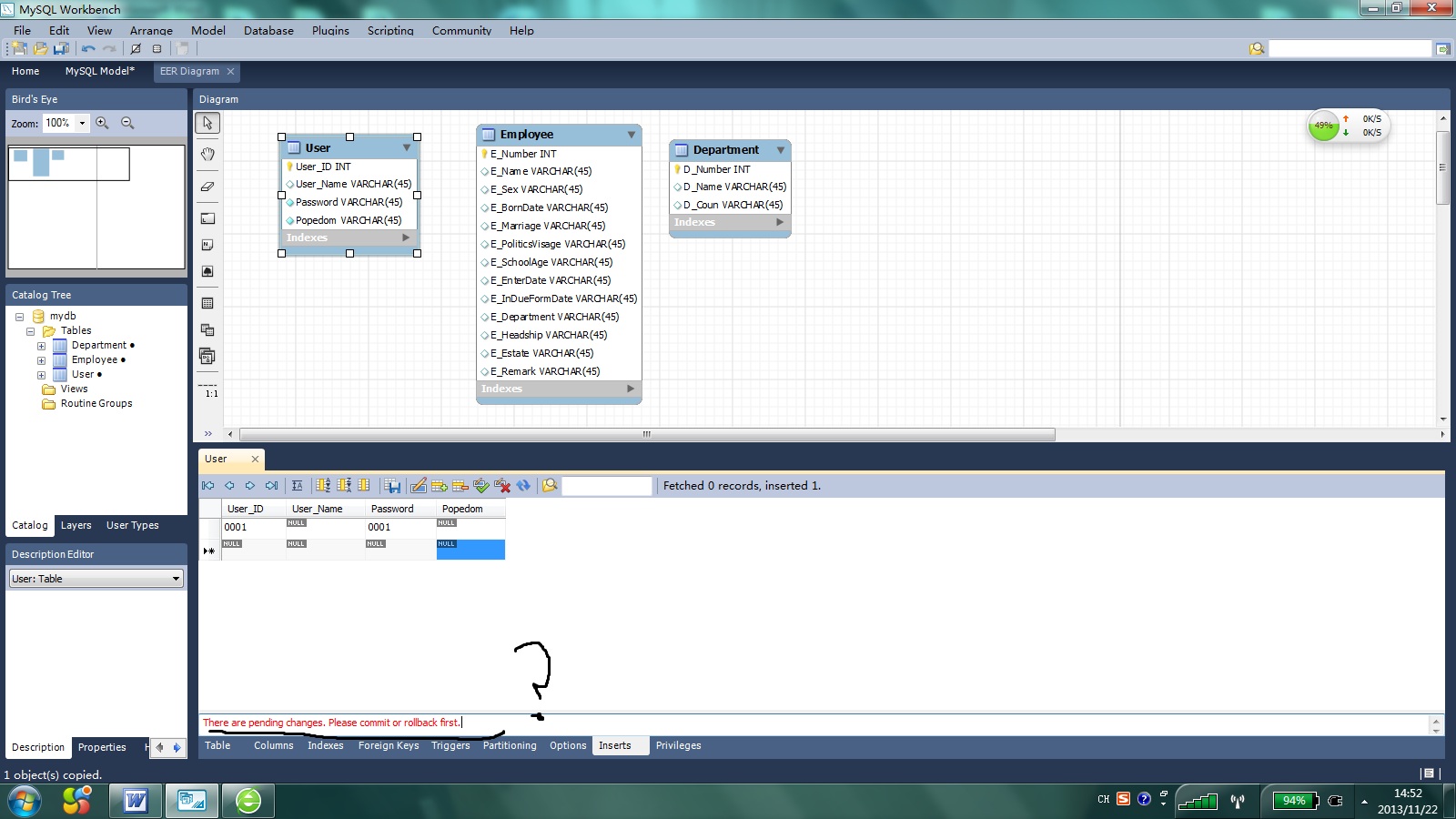1456x819 pixels.
Task: Open Word from the Windows taskbar
Action: [136, 801]
